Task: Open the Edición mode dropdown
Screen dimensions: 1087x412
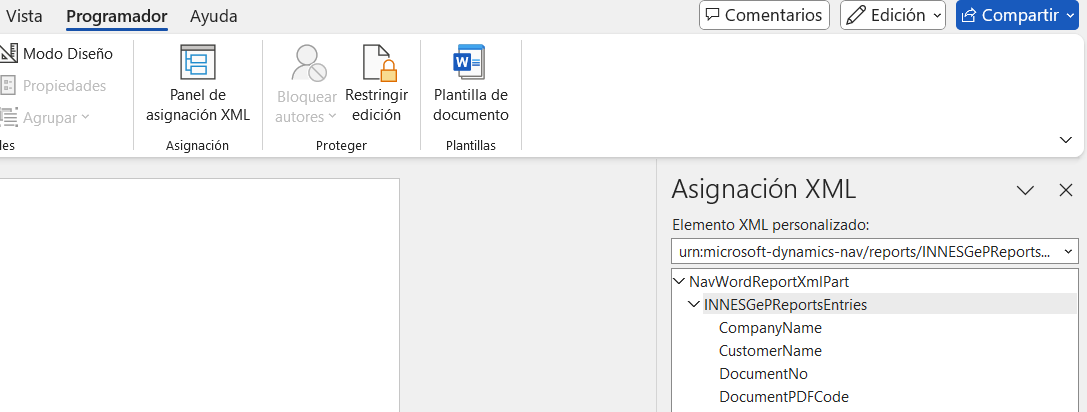Action: (x=893, y=15)
